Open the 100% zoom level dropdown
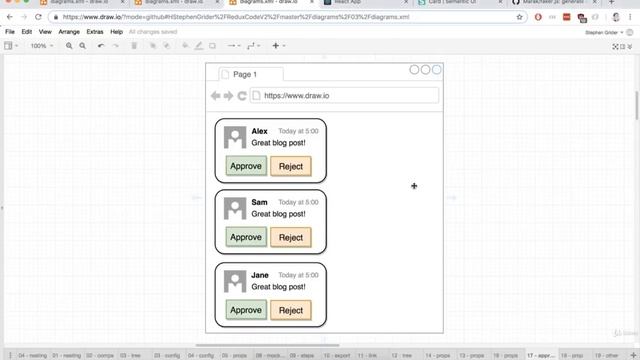The height and width of the screenshot is (360, 640). pyautogui.click(x=42, y=46)
